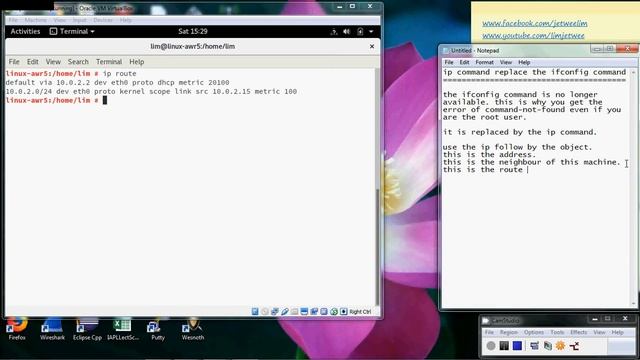Viewport: 640px width, 360px height.
Task: Open the www.facebook.com/jetweelim link on sticky note
Action: 535,23
